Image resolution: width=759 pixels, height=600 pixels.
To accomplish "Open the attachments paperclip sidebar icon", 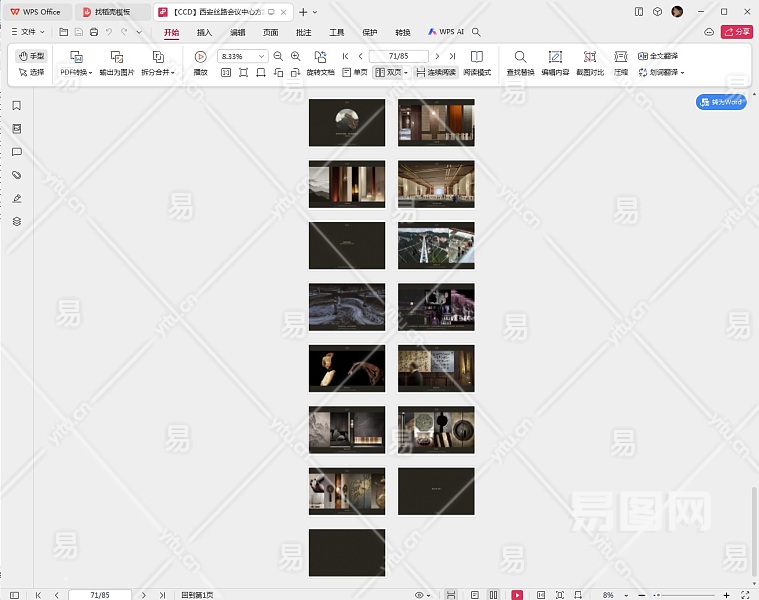I will pyautogui.click(x=16, y=175).
